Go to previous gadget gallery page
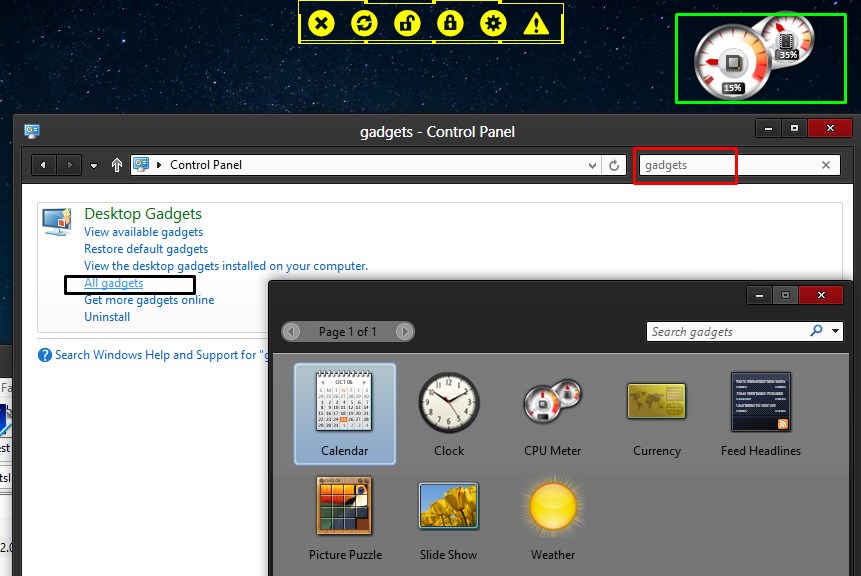Image resolution: width=861 pixels, height=576 pixels. coord(292,332)
